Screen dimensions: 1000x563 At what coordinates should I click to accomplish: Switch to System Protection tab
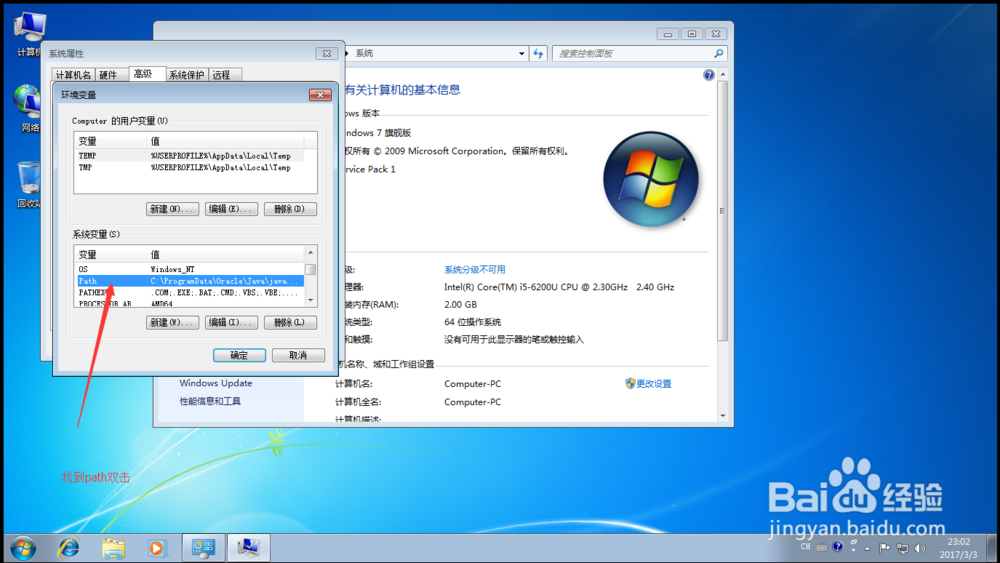click(186, 75)
